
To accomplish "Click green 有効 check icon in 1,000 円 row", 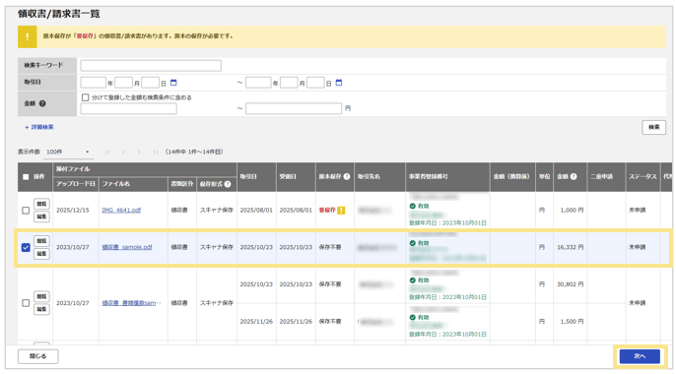I will (413, 206).
